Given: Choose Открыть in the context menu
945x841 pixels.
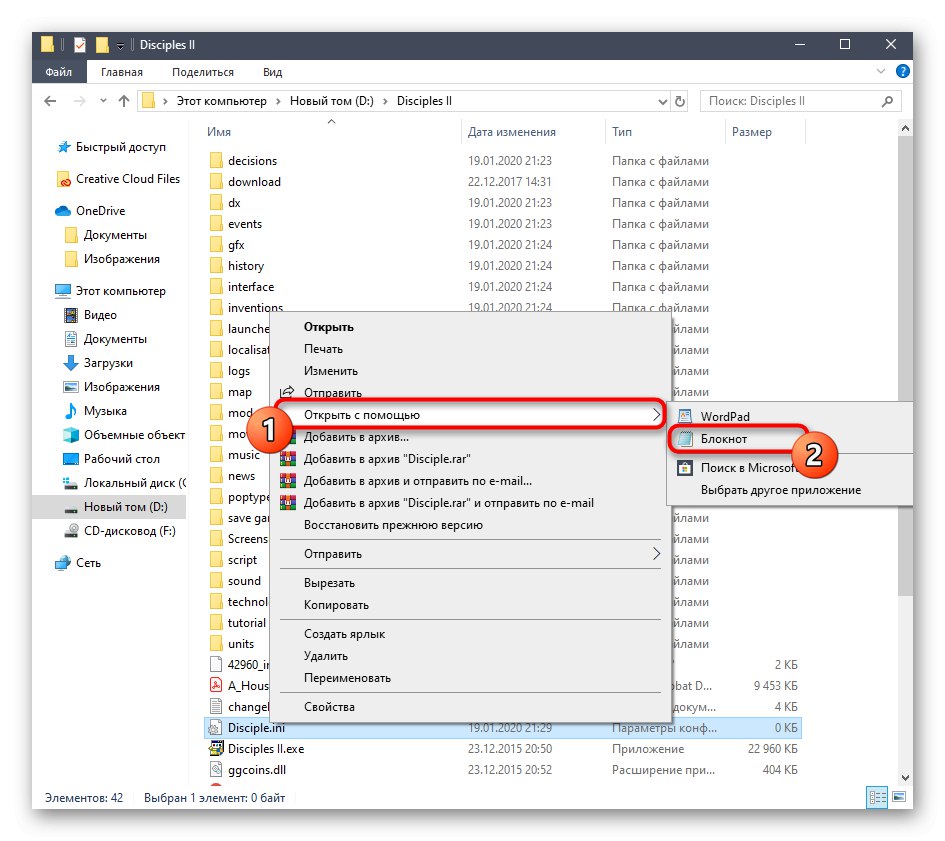Looking at the screenshot, I should [328, 327].
